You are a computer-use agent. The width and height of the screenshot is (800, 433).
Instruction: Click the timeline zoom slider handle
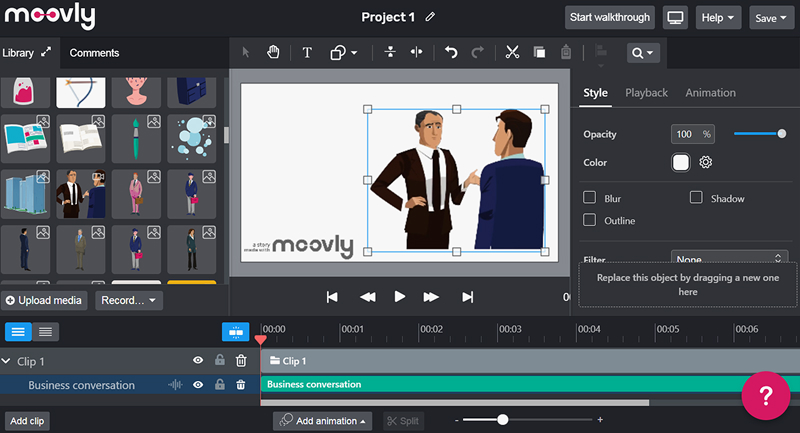click(x=503, y=419)
